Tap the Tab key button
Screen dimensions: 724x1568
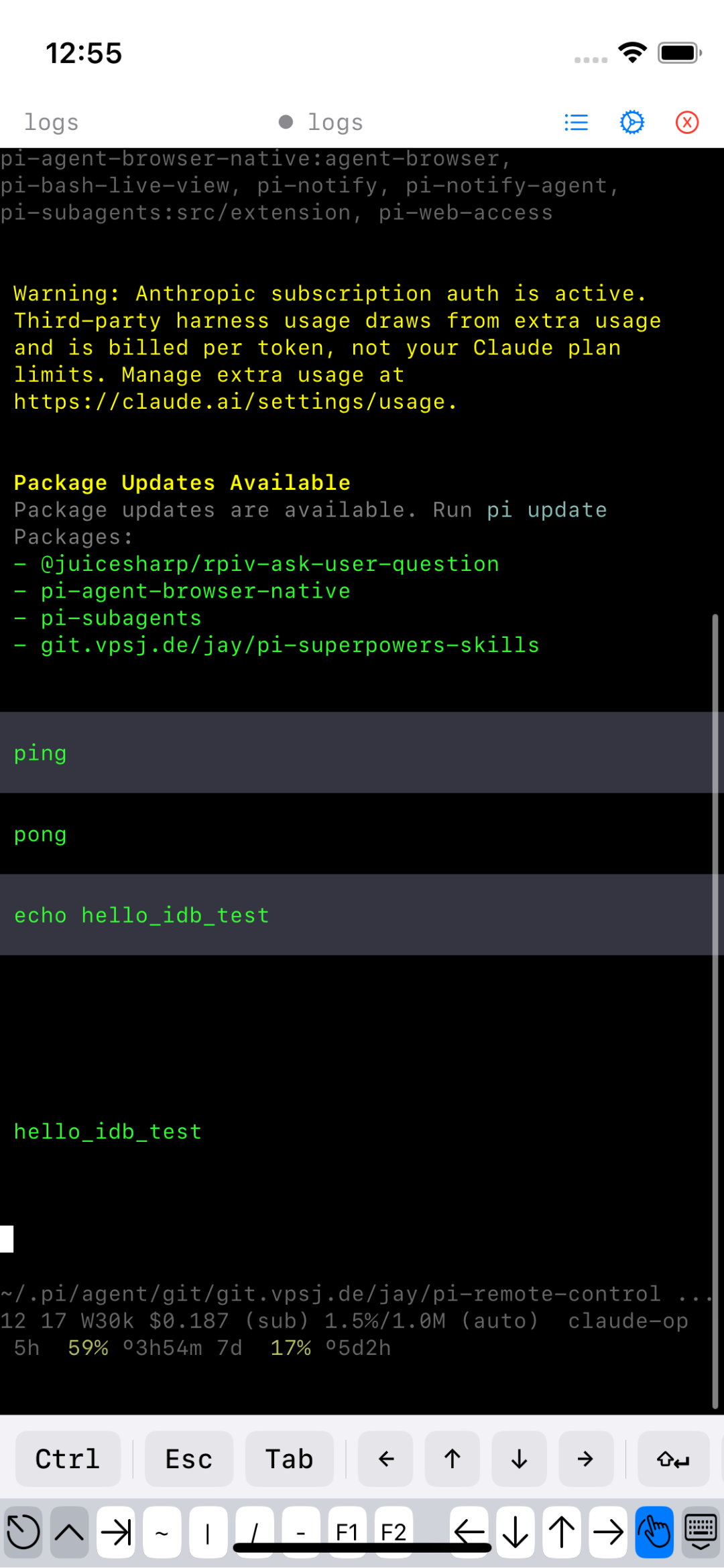click(290, 1459)
